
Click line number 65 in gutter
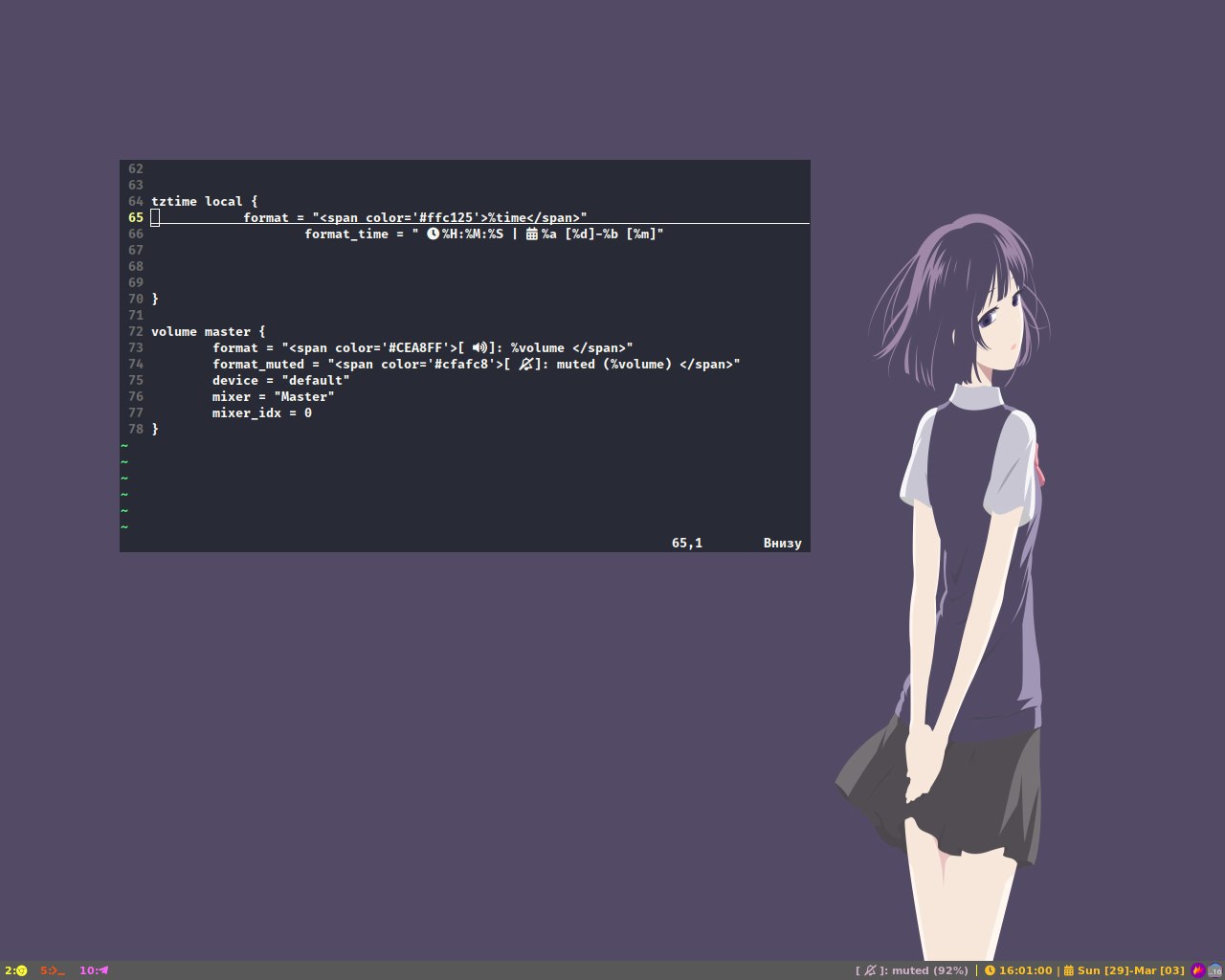(x=136, y=218)
